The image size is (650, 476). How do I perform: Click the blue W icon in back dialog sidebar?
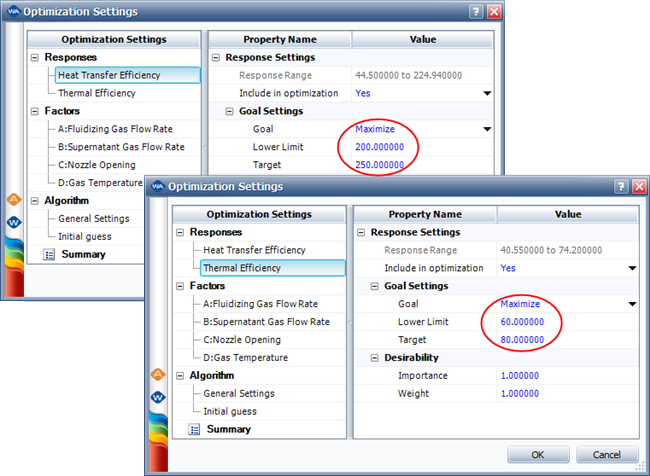tap(15, 222)
